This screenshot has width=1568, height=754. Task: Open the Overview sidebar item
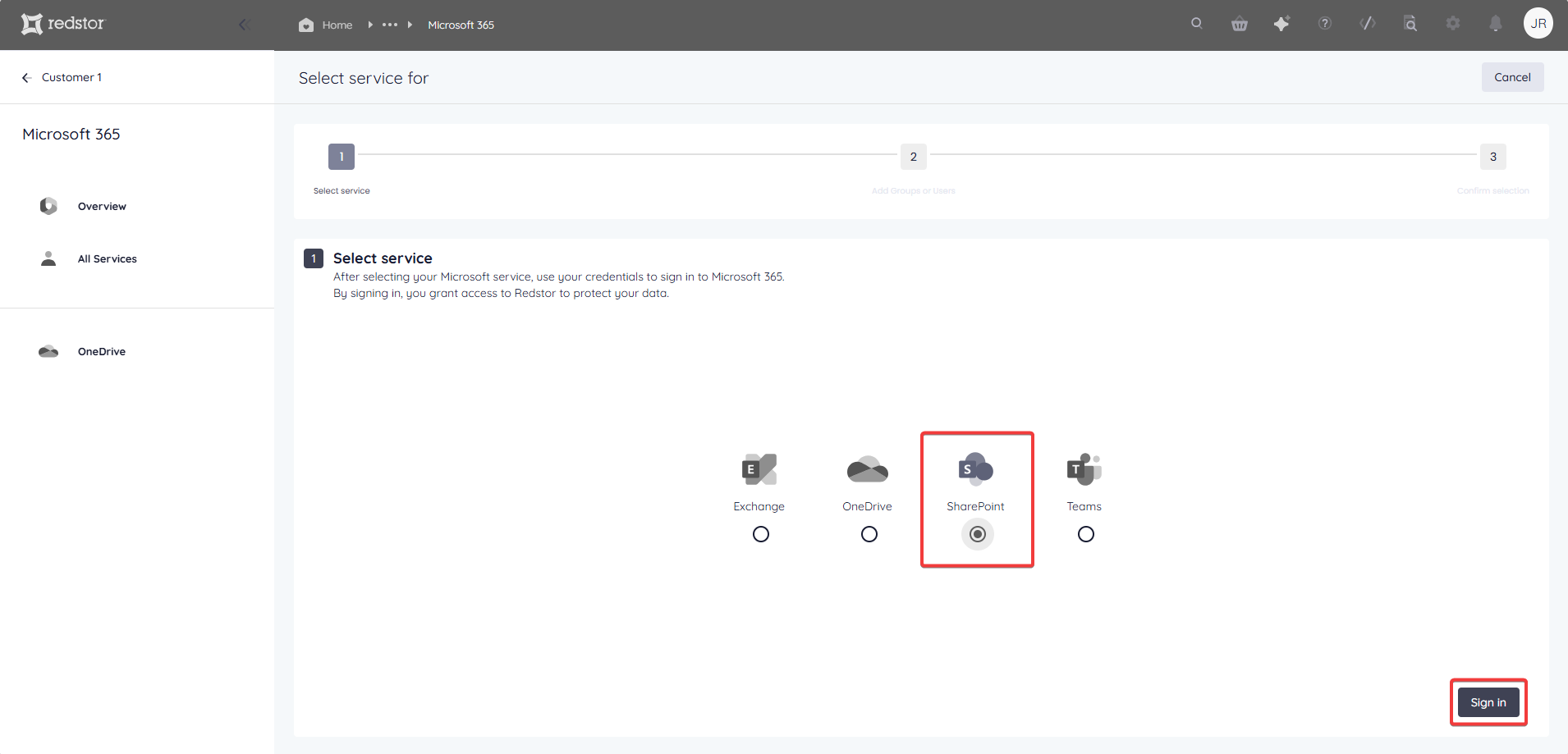(102, 207)
